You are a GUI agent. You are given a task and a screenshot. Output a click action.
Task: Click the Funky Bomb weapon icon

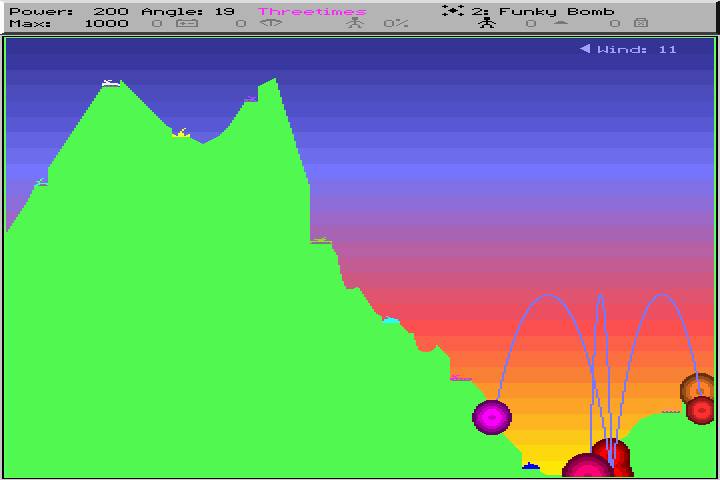453,11
